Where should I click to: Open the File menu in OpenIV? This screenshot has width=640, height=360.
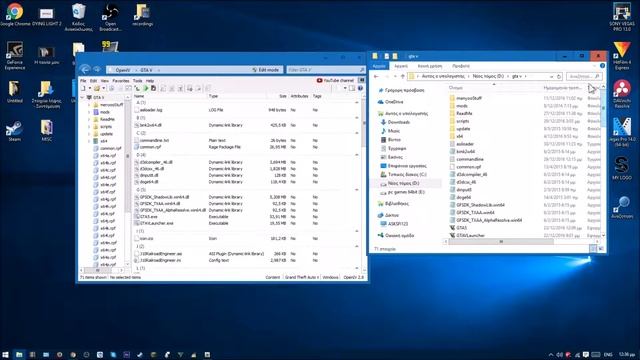coord(83,81)
